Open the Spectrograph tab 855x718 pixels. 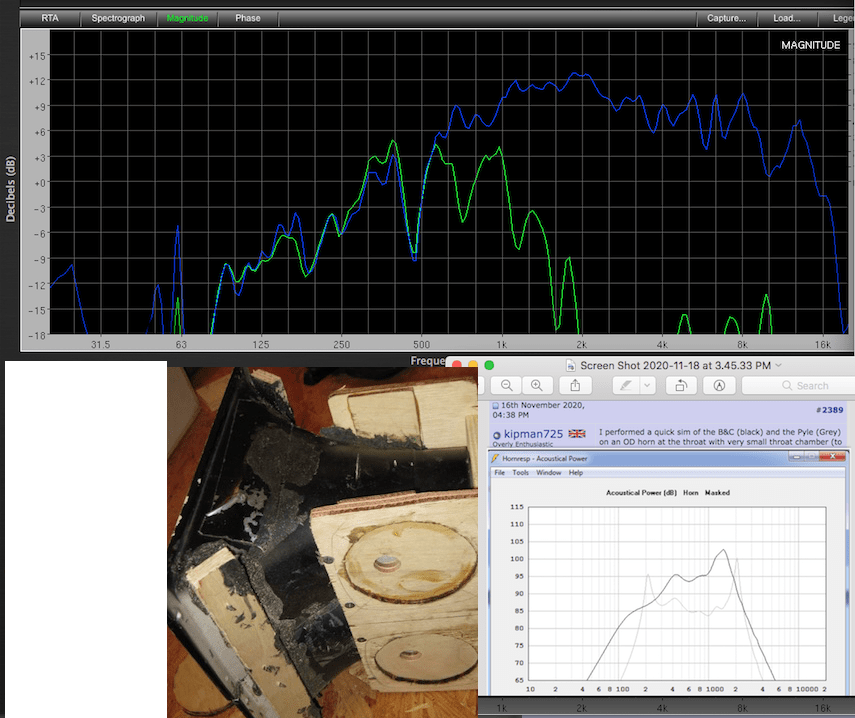(118, 18)
